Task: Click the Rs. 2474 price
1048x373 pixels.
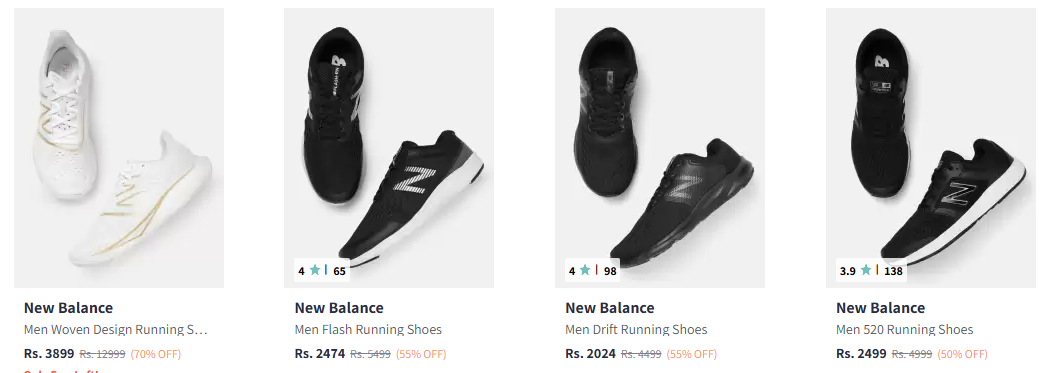Action: click(319, 354)
